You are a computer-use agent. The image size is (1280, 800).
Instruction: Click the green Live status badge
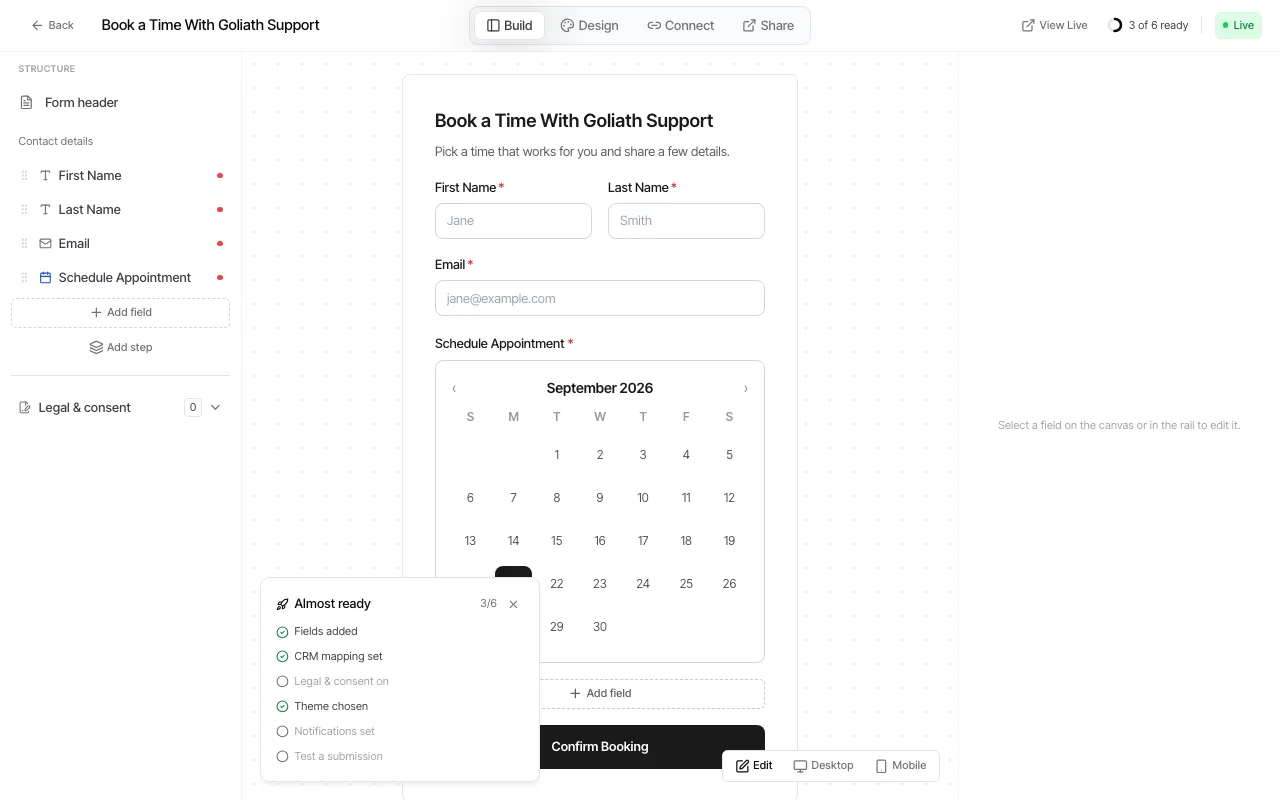[1238, 25]
